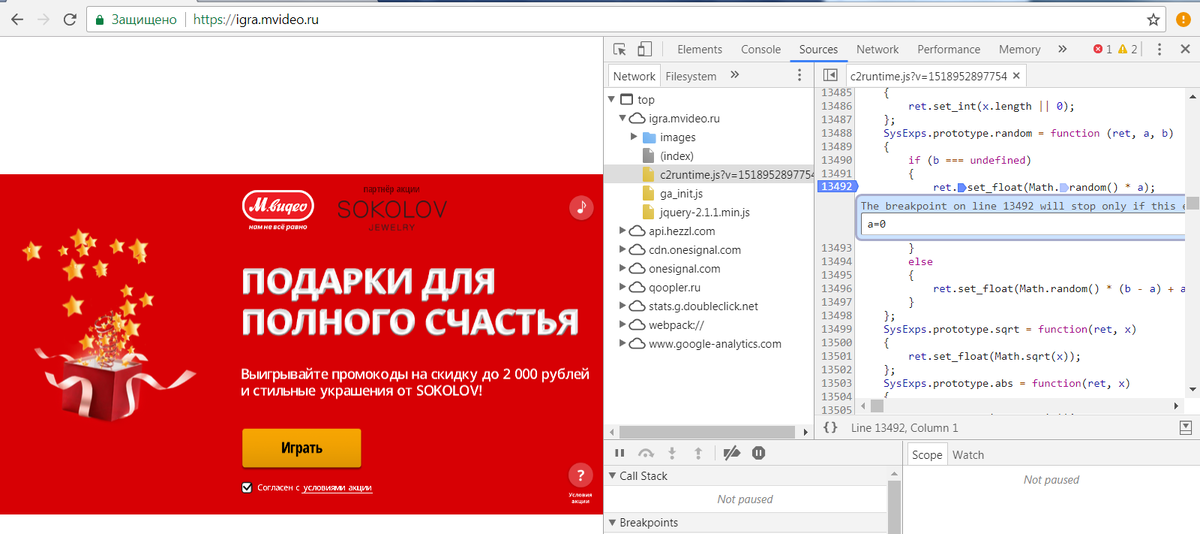This screenshot has height=534, width=1200.
Task: Click the navigator horizontal scrollbar thumb
Action: [709, 432]
